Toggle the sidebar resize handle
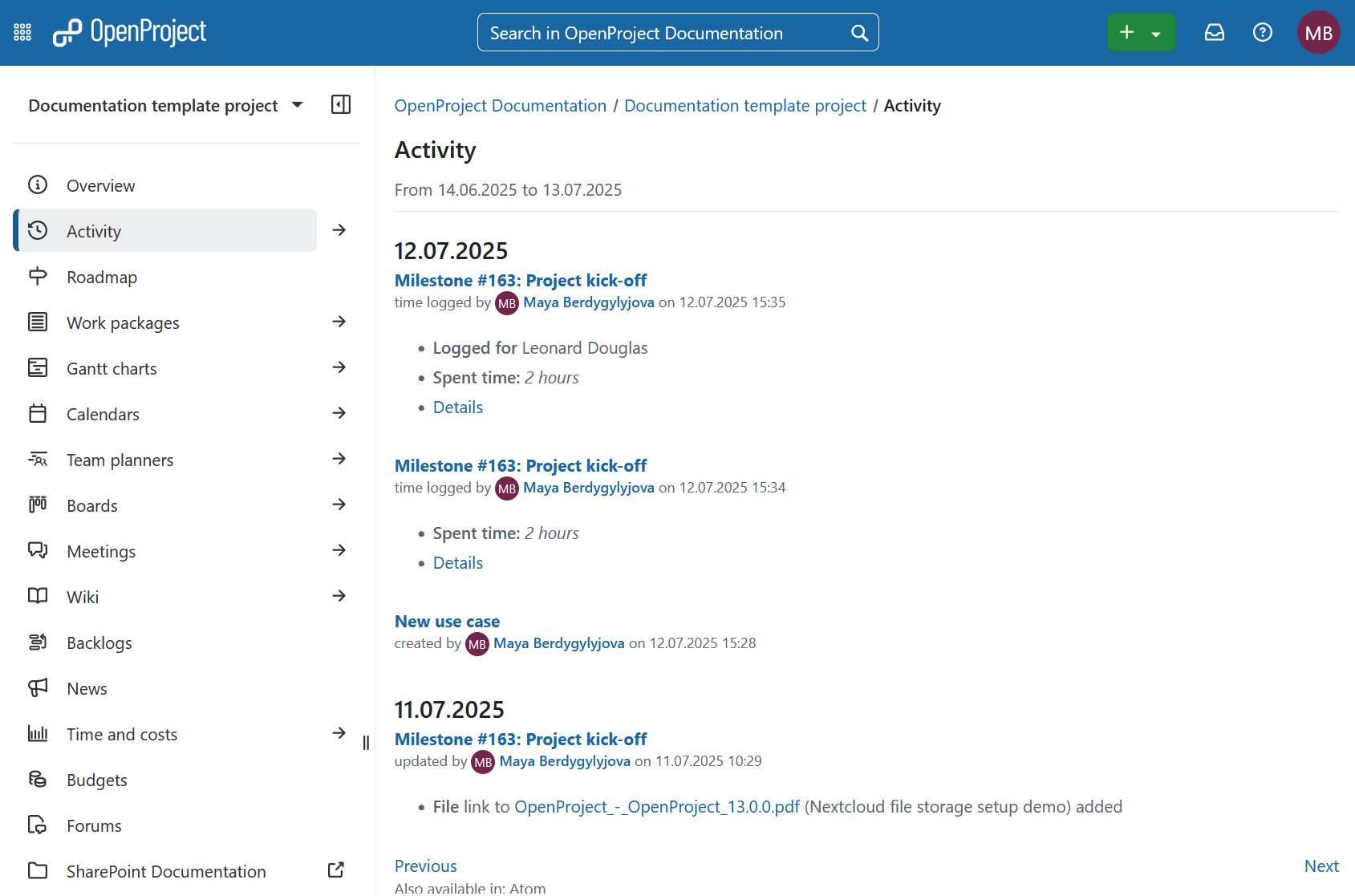 coord(366,743)
